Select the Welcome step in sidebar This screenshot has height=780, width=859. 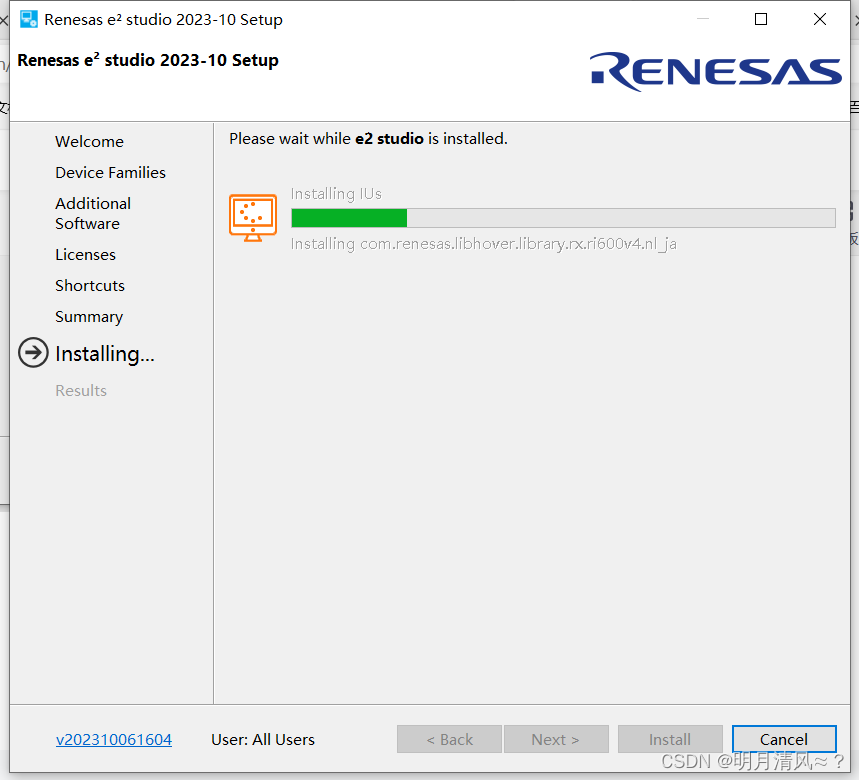click(x=89, y=141)
